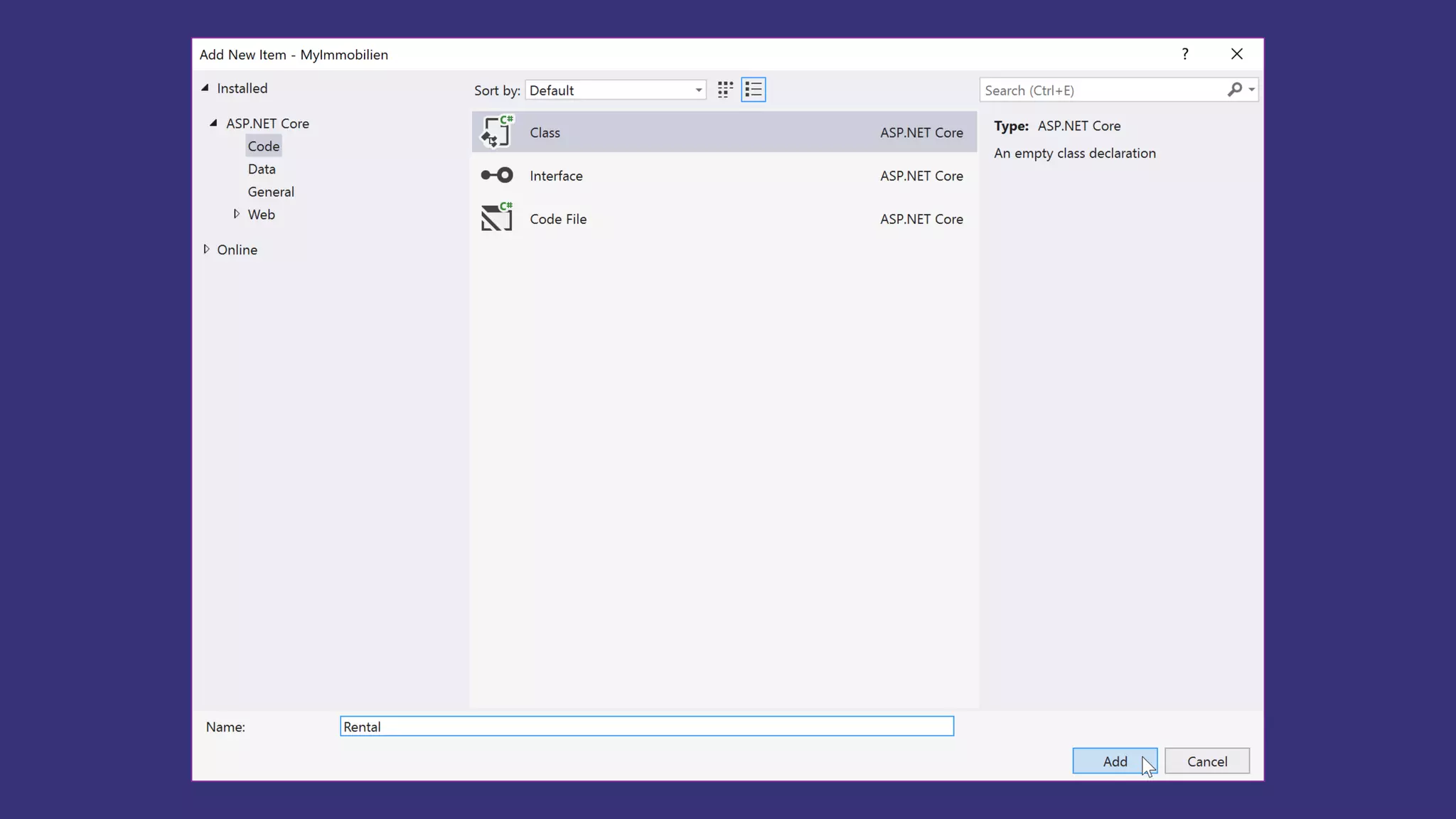This screenshot has width=1456, height=819.
Task: Open the help question mark
Action: (1184, 54)
